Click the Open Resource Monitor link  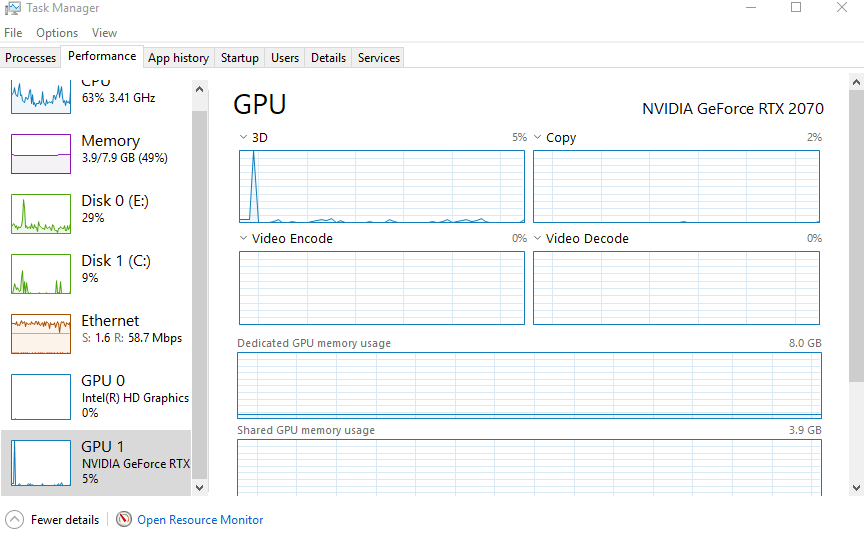[200, 520]
